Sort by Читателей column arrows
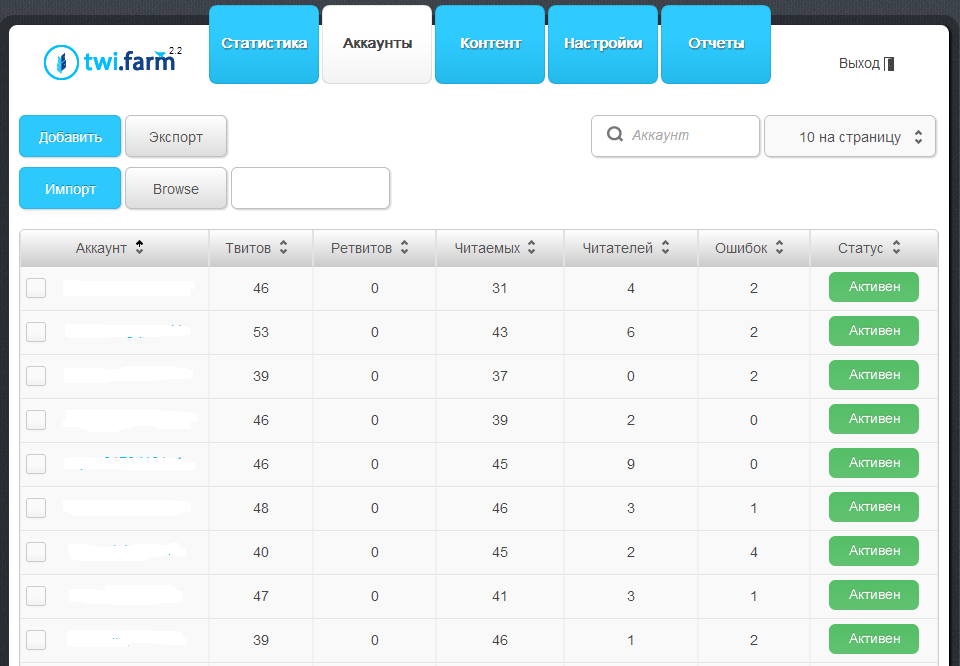960x666 pixels. pos(665,248)
